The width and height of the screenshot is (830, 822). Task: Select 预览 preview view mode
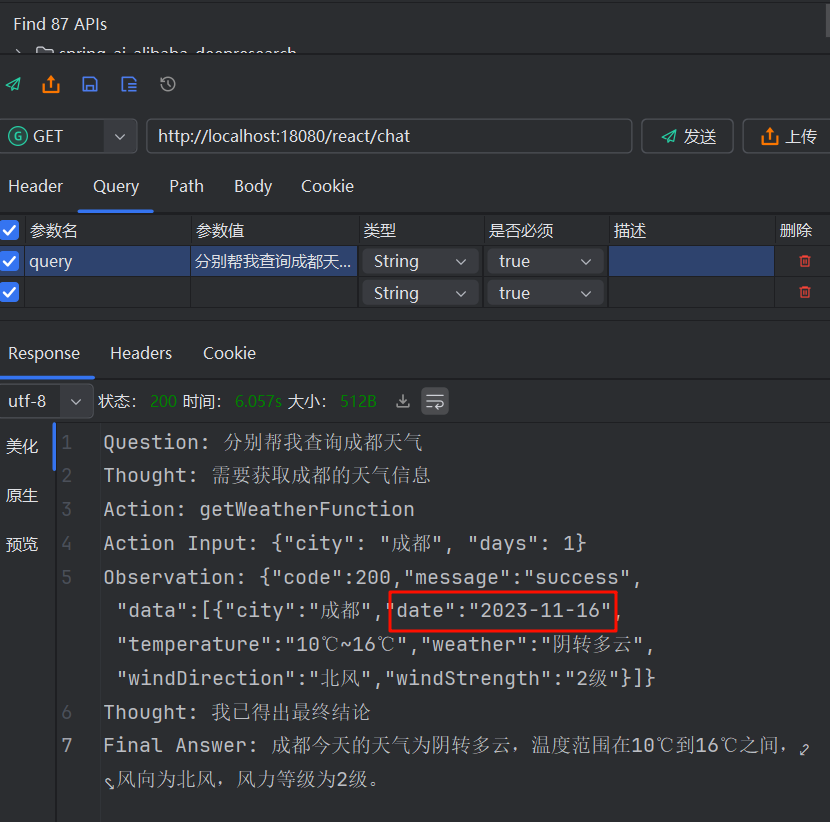tap(22, 544)
